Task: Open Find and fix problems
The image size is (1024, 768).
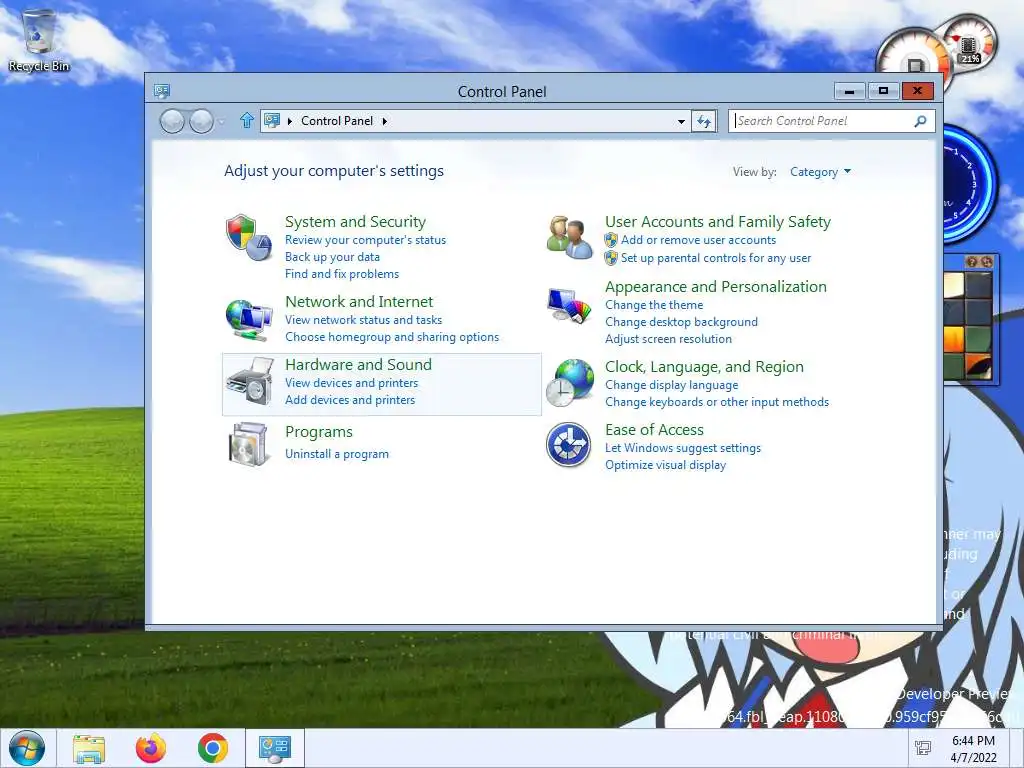Action: tap(342, 274)
